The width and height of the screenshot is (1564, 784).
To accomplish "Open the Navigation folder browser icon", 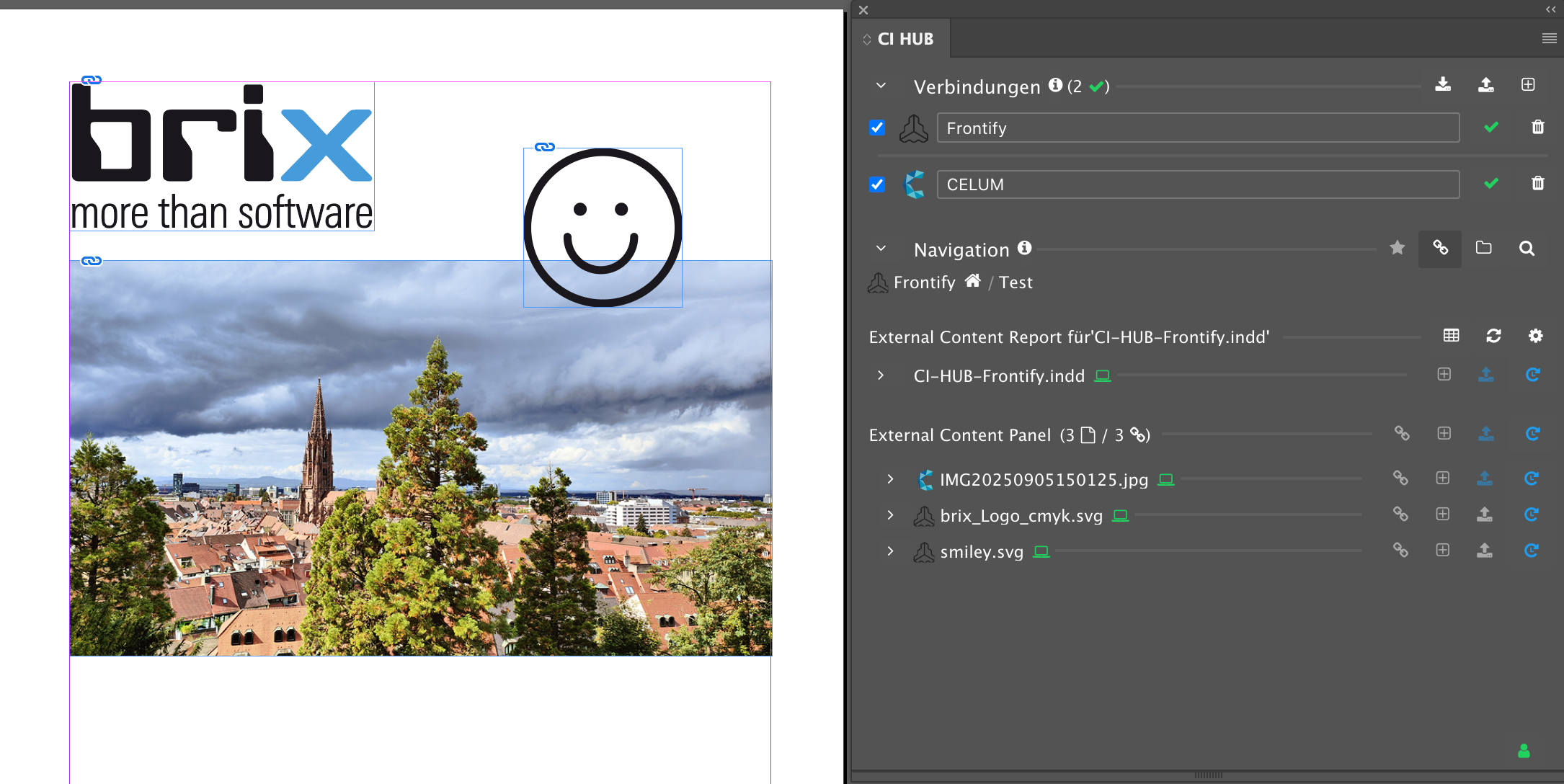I will pyautogui.click(x=1483, y=248).
